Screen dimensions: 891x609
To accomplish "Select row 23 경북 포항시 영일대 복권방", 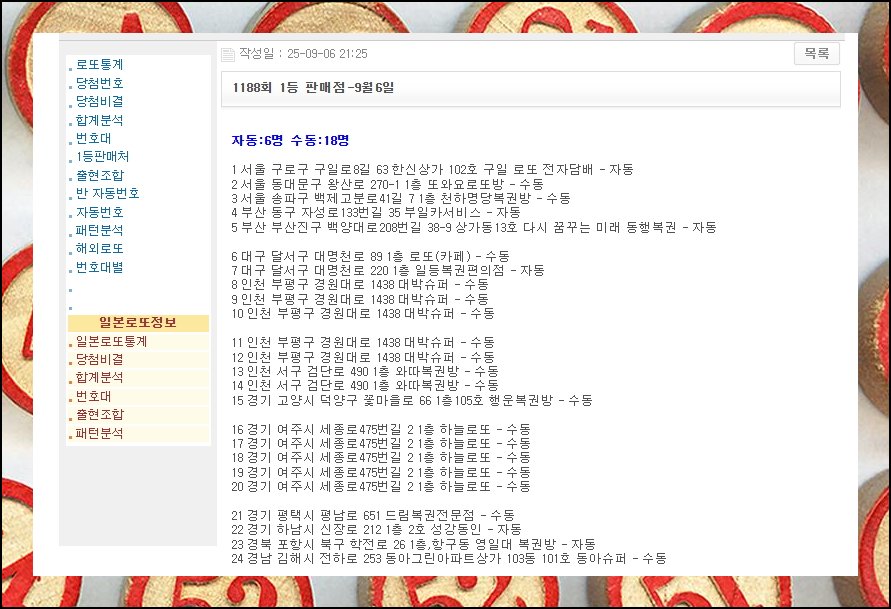I will 414,544.
